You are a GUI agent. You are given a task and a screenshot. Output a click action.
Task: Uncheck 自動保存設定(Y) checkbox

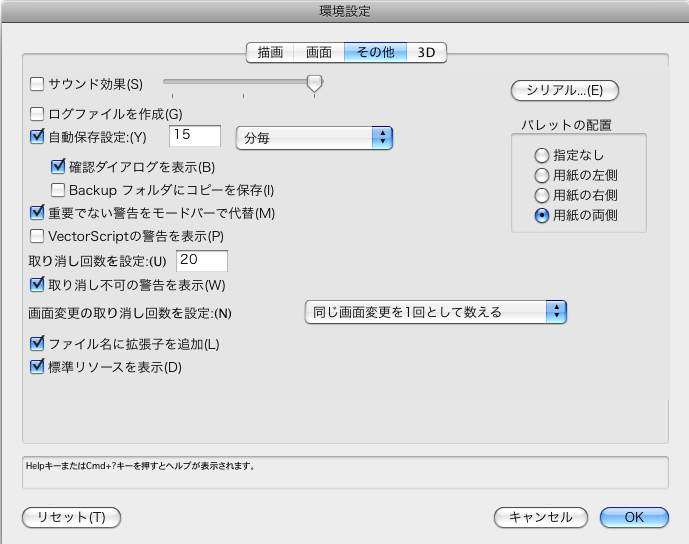coord(38,136)
